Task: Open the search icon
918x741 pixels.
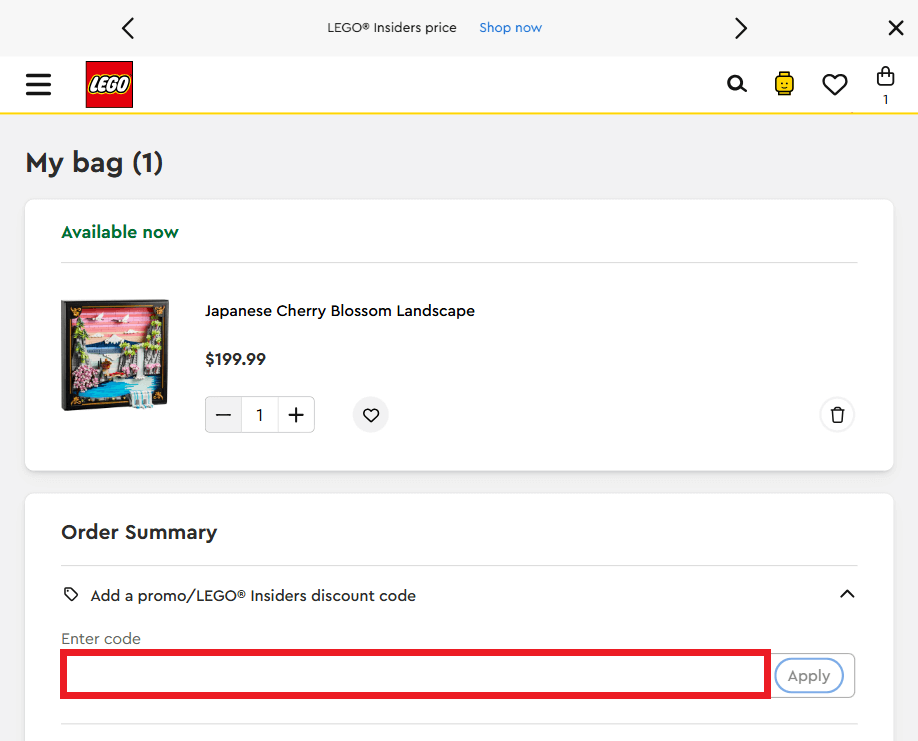Action: tap(737, 84)
